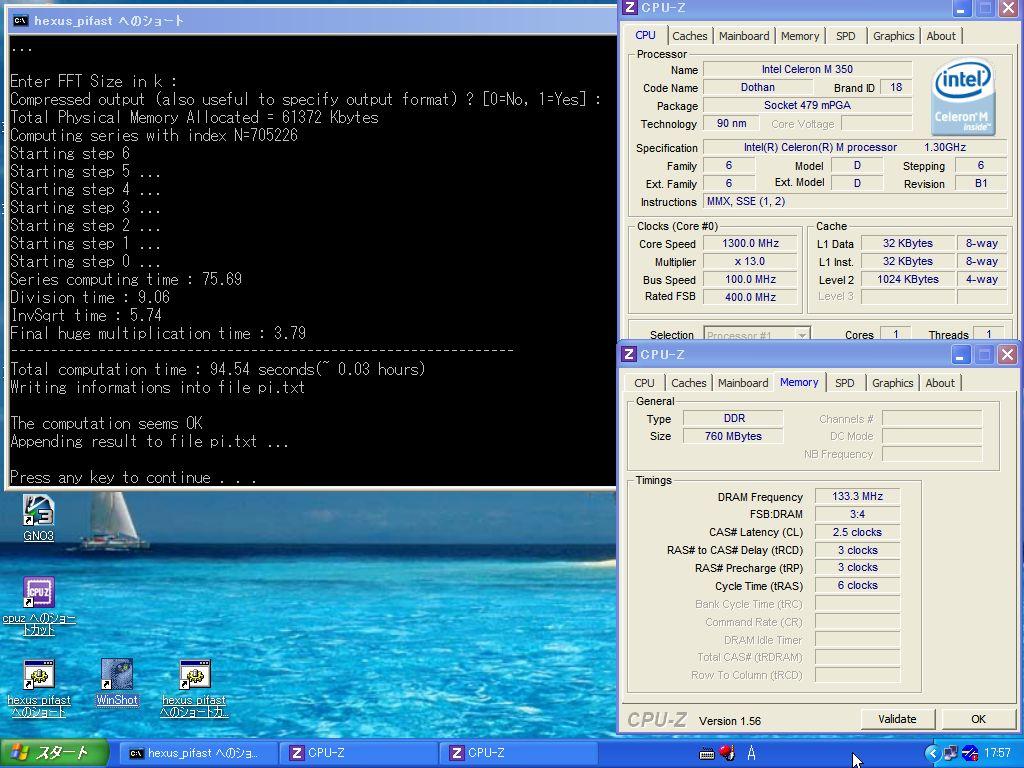Click the Package value Socket 479 mPGA

pos(807,105)
